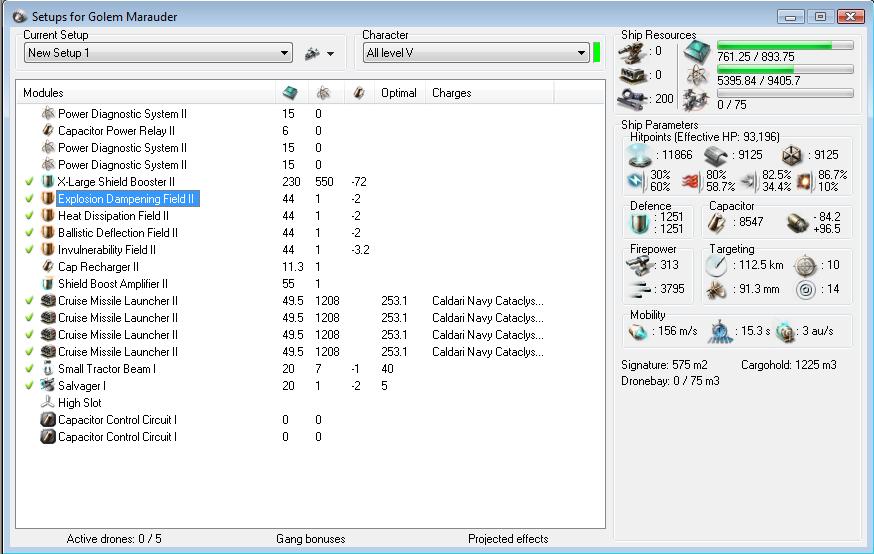Click the launcher hardpoints icon in Ship Resources
The width and height of the screenshot is (874, 554).
(633, 75)
